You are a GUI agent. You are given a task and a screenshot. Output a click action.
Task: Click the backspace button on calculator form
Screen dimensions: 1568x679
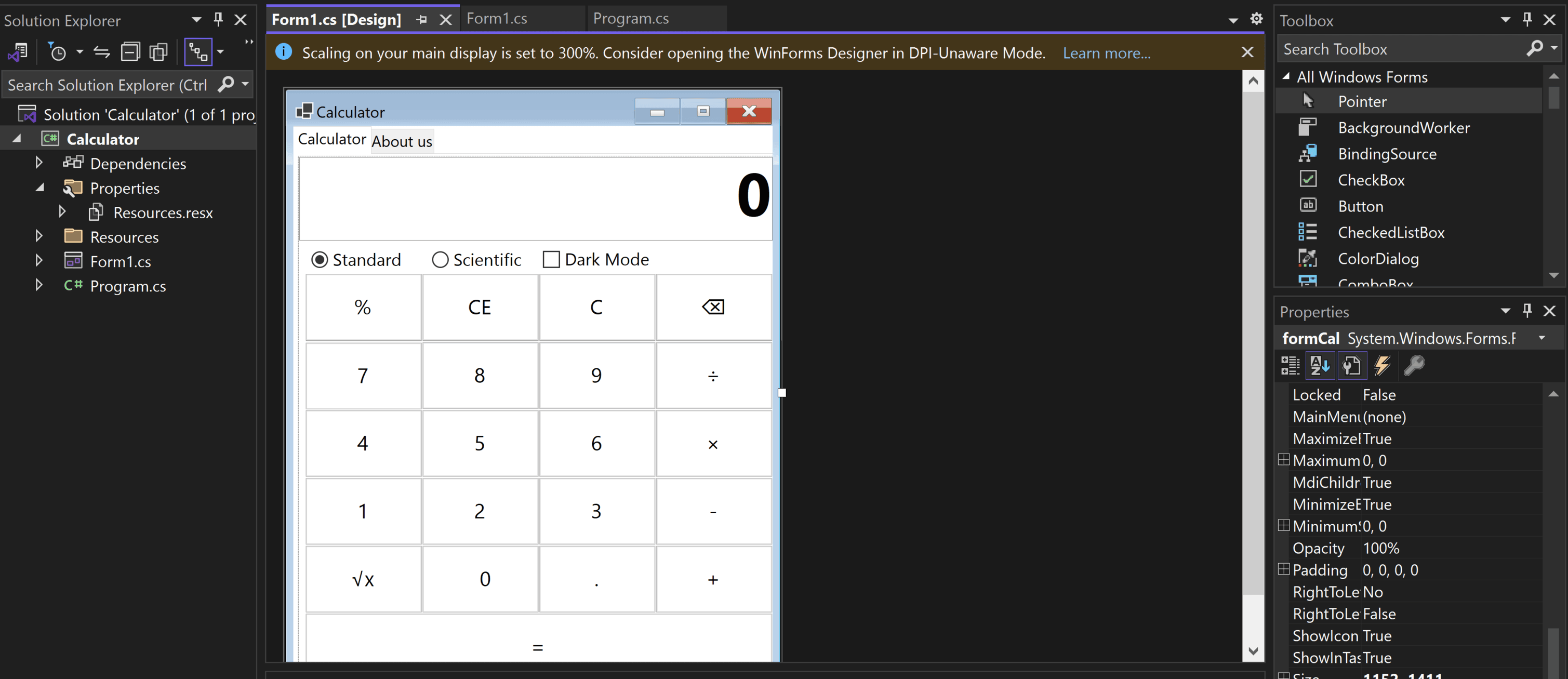713,307
